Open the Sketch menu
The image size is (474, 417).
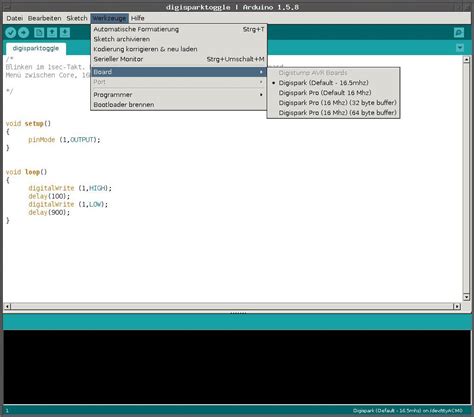pyautogui.click(x=77, y=18)
